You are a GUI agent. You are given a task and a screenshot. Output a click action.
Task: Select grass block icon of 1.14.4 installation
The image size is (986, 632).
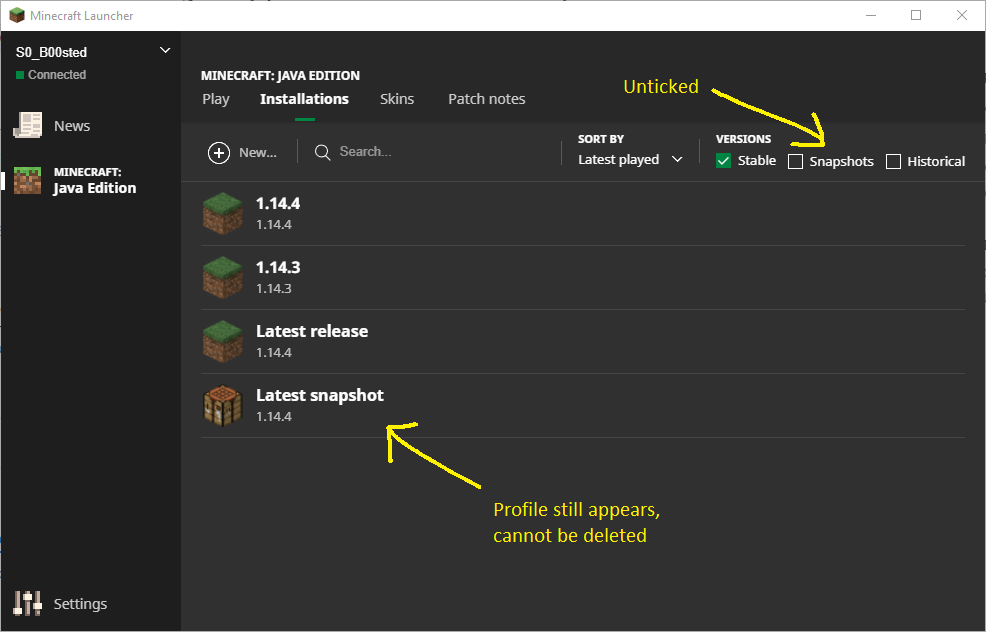tap(223, 213)
